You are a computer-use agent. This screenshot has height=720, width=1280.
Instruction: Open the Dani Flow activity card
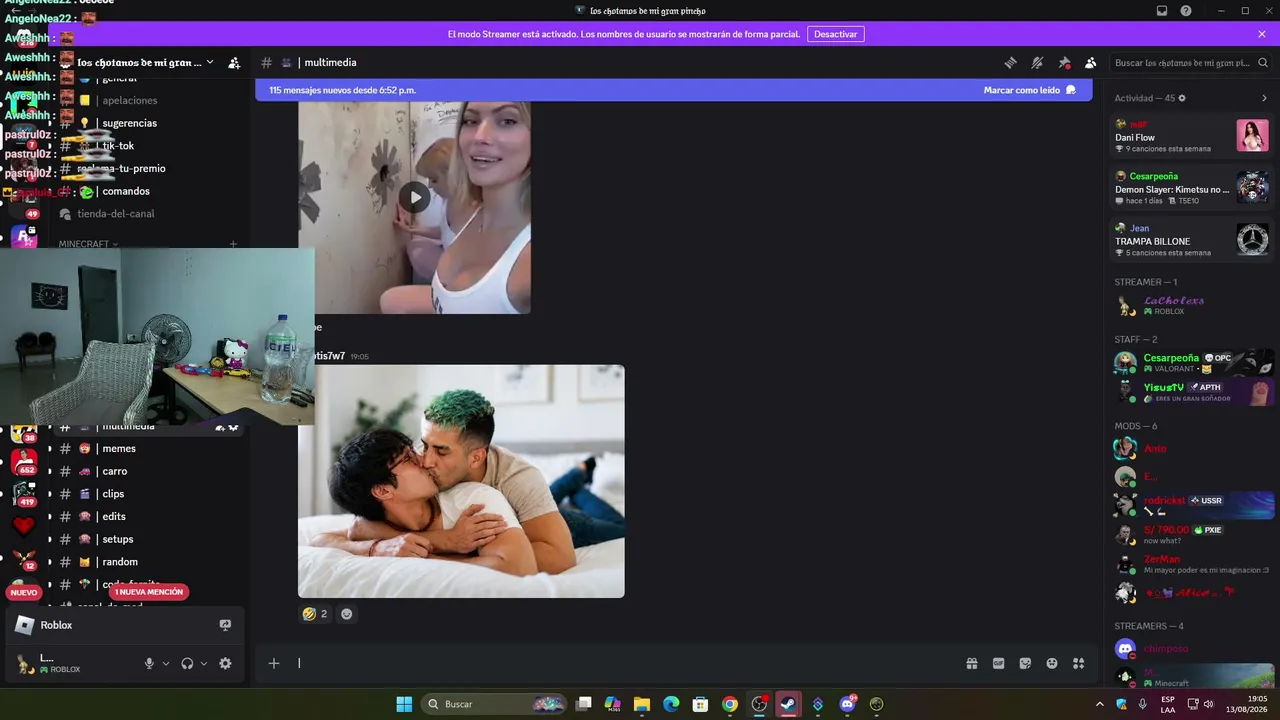tap(1191, 135)
